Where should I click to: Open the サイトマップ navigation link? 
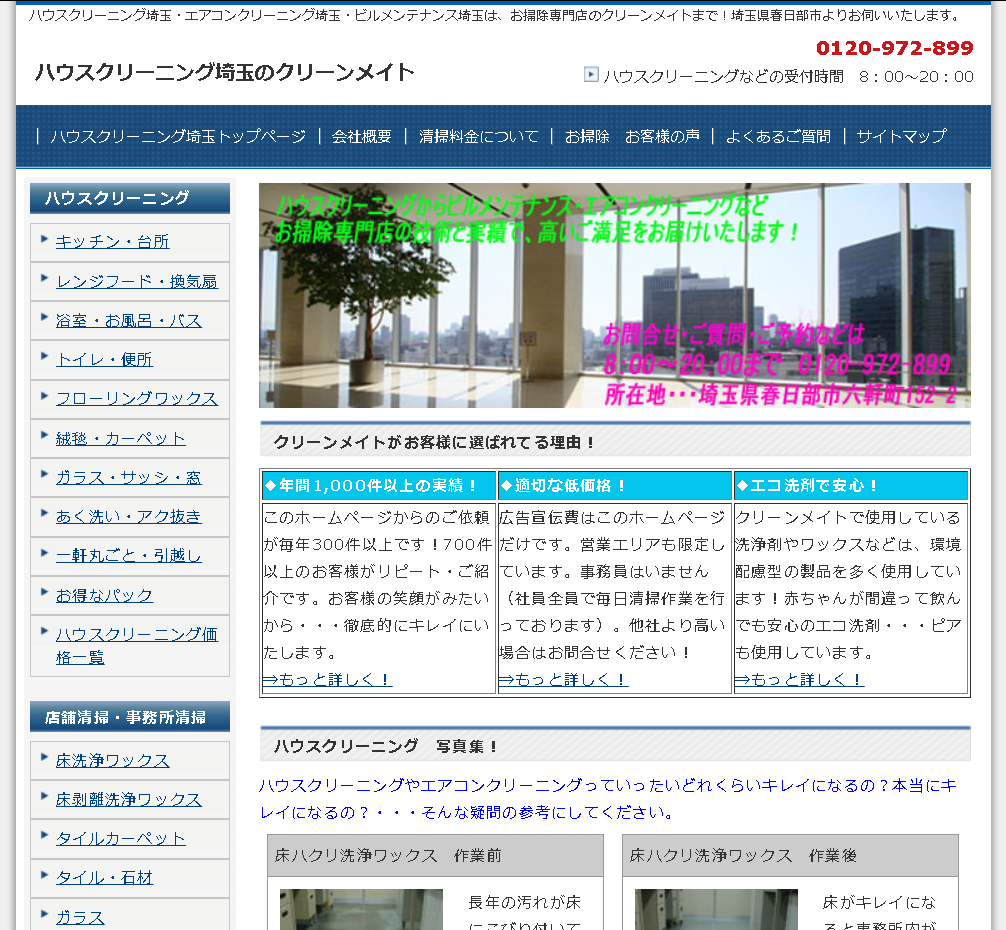click(901, 136)
